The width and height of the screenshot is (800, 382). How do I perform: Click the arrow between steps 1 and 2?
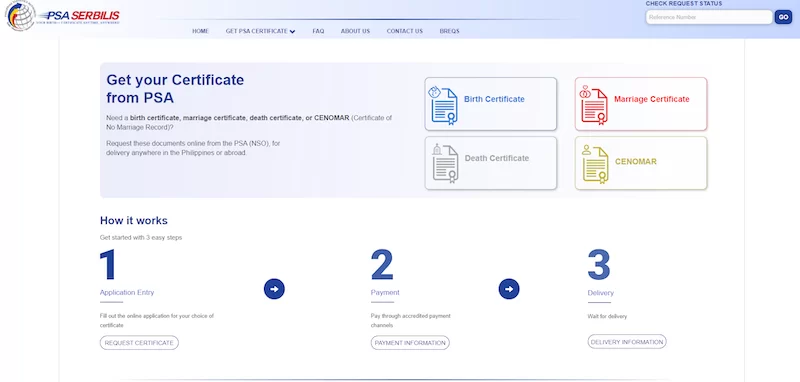[x=274, y=289]
